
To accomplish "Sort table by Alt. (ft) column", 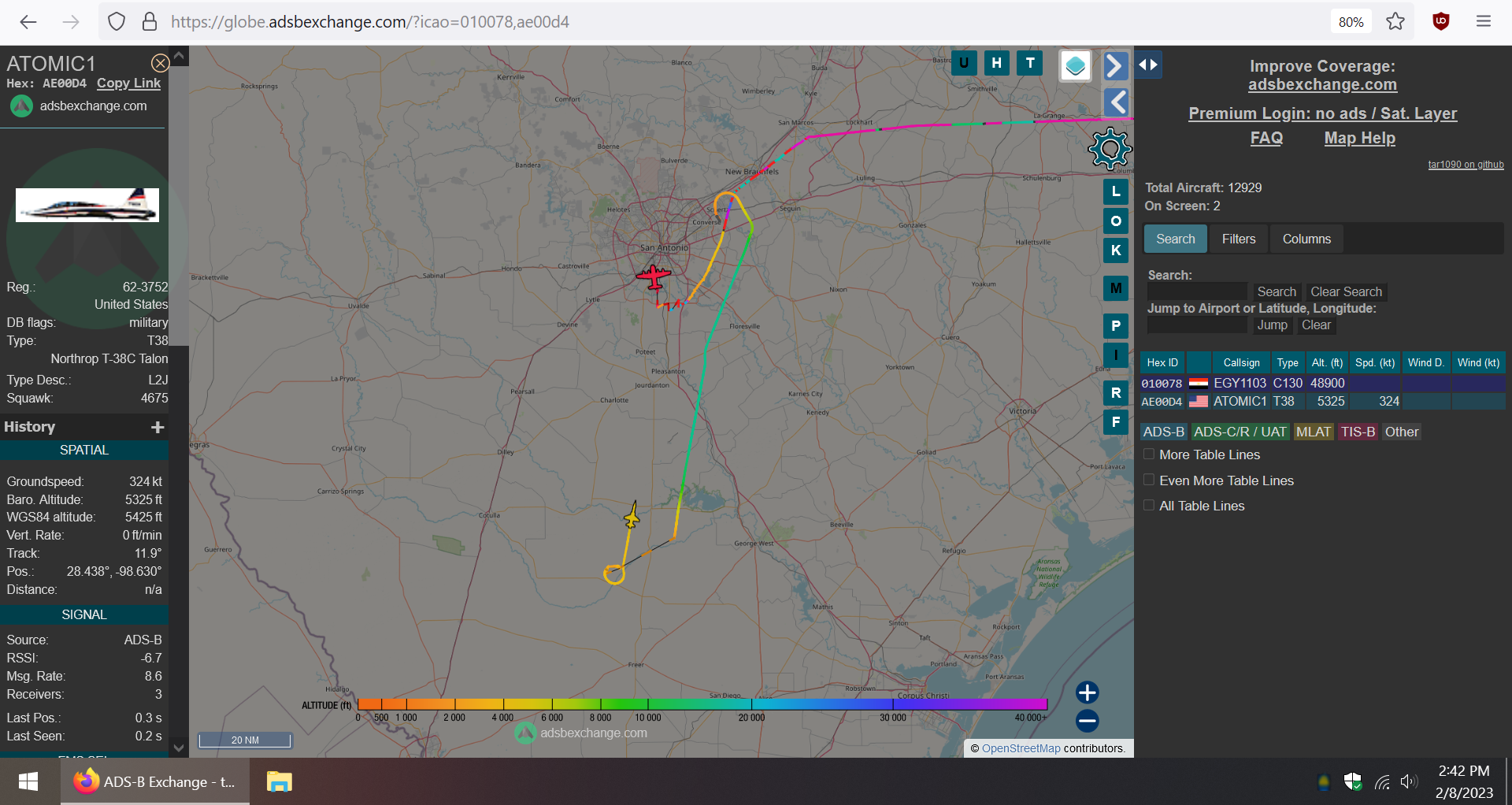I will tap(1327, 362).
